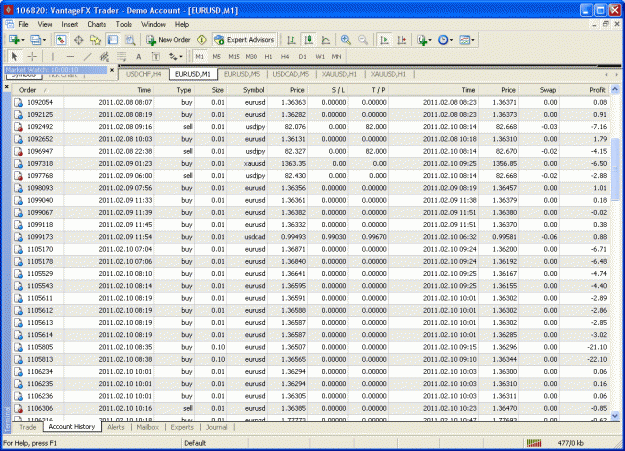Viewport: 625px width, 451px height.
Task: Switch timeframe to M5
Action: coord(216,57)
